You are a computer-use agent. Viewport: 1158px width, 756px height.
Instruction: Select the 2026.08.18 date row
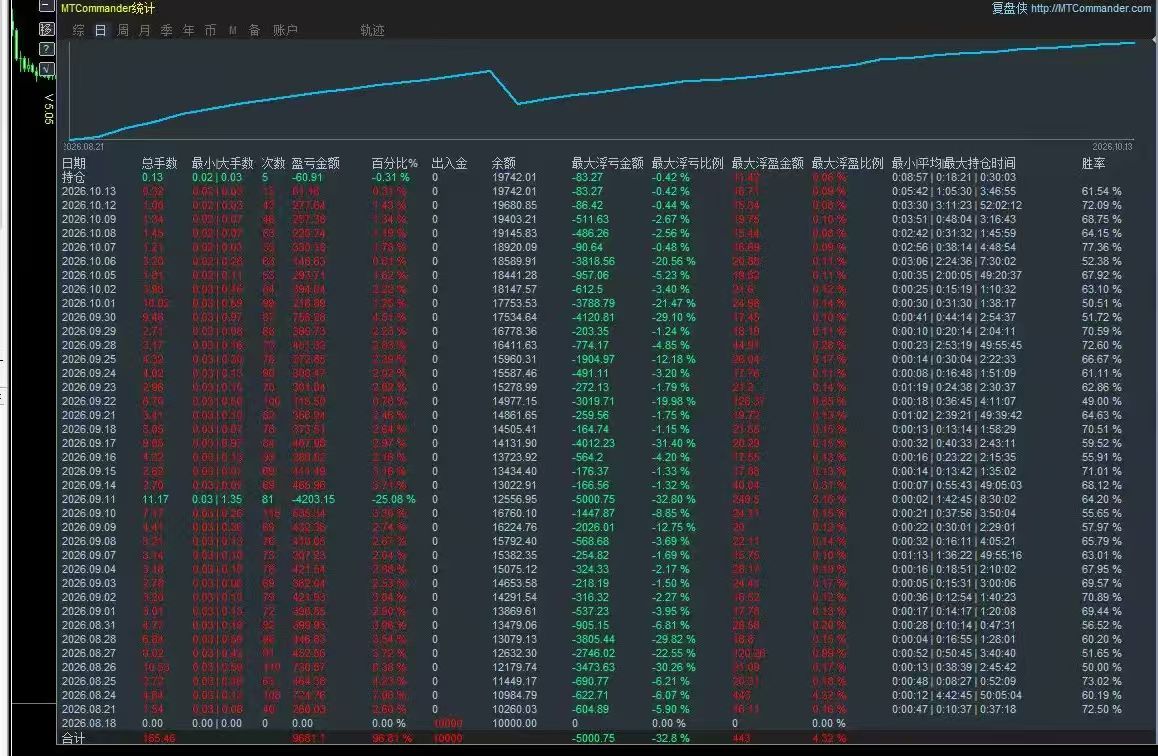[89, 724]
